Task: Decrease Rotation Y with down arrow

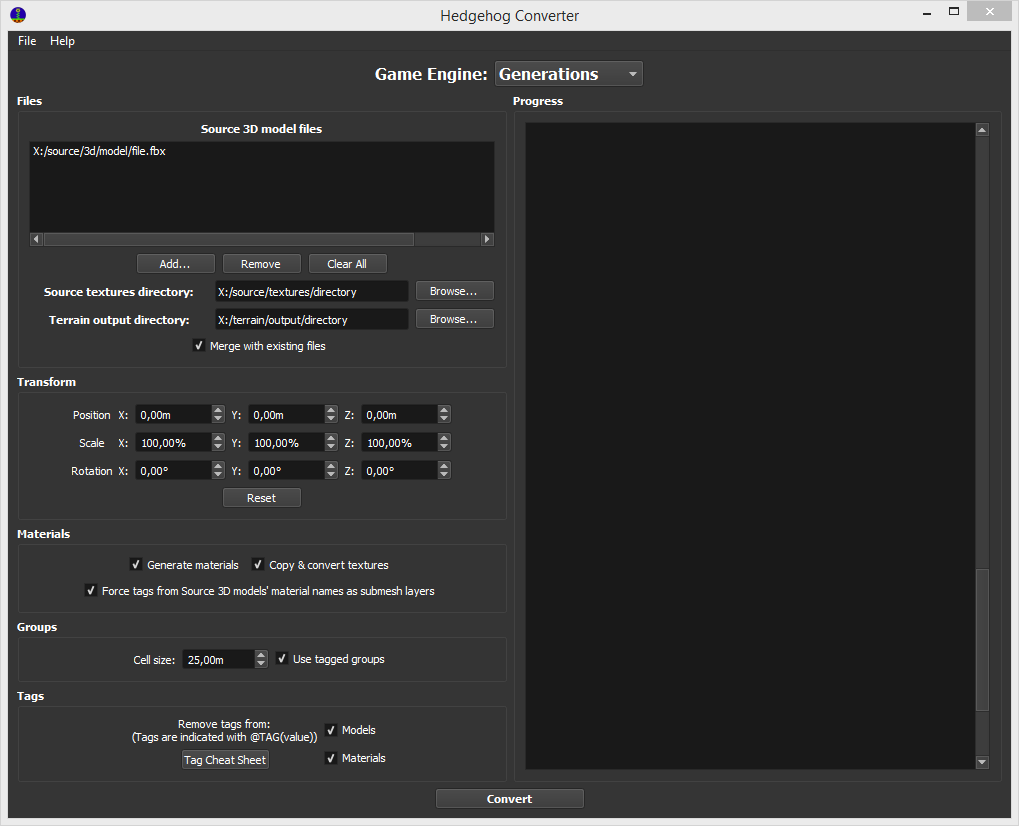Action: pyautogui.click(x=331, y=475)
